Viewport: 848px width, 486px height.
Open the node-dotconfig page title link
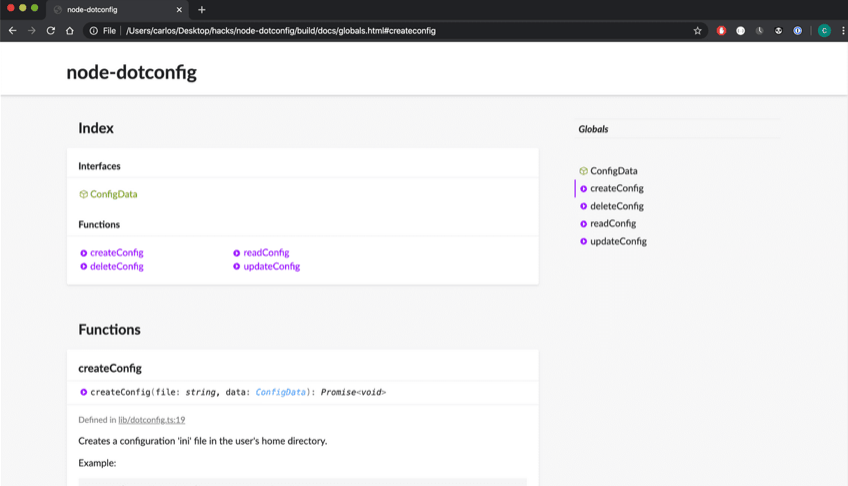click(131, 72)
